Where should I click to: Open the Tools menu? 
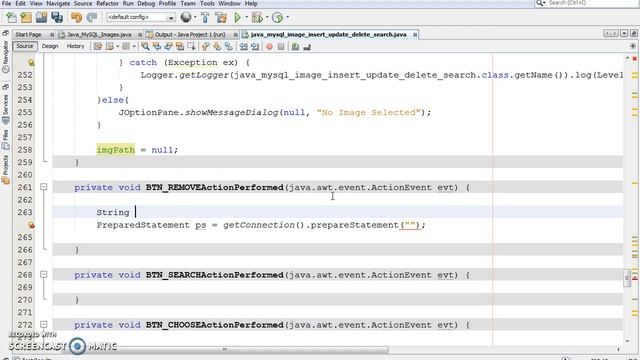(207, 3)
